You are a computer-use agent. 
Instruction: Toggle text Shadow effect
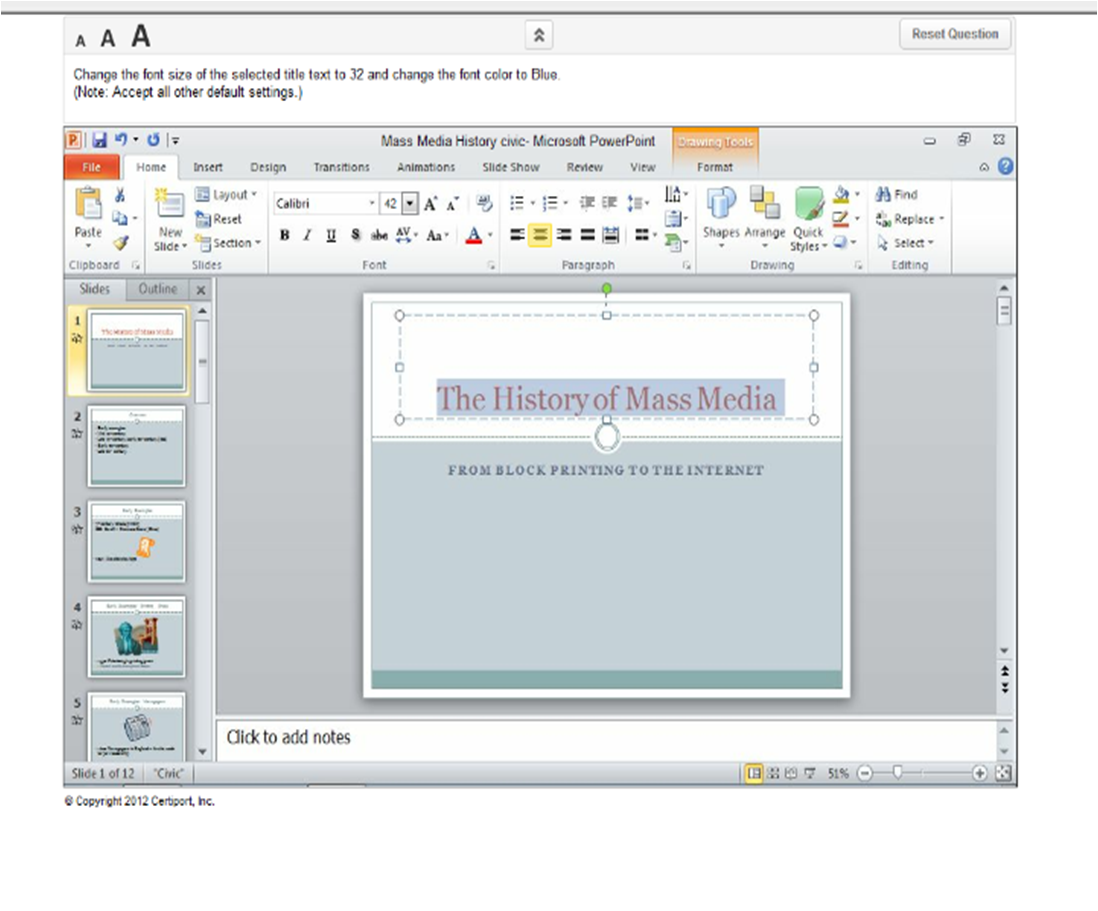(355, 235)
